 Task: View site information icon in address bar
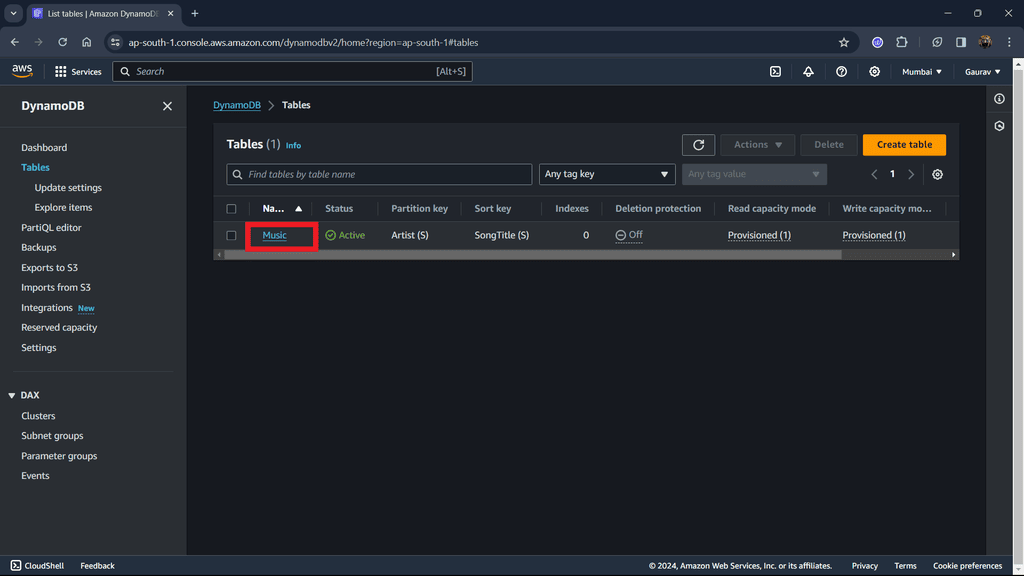(x=115, y=42)
